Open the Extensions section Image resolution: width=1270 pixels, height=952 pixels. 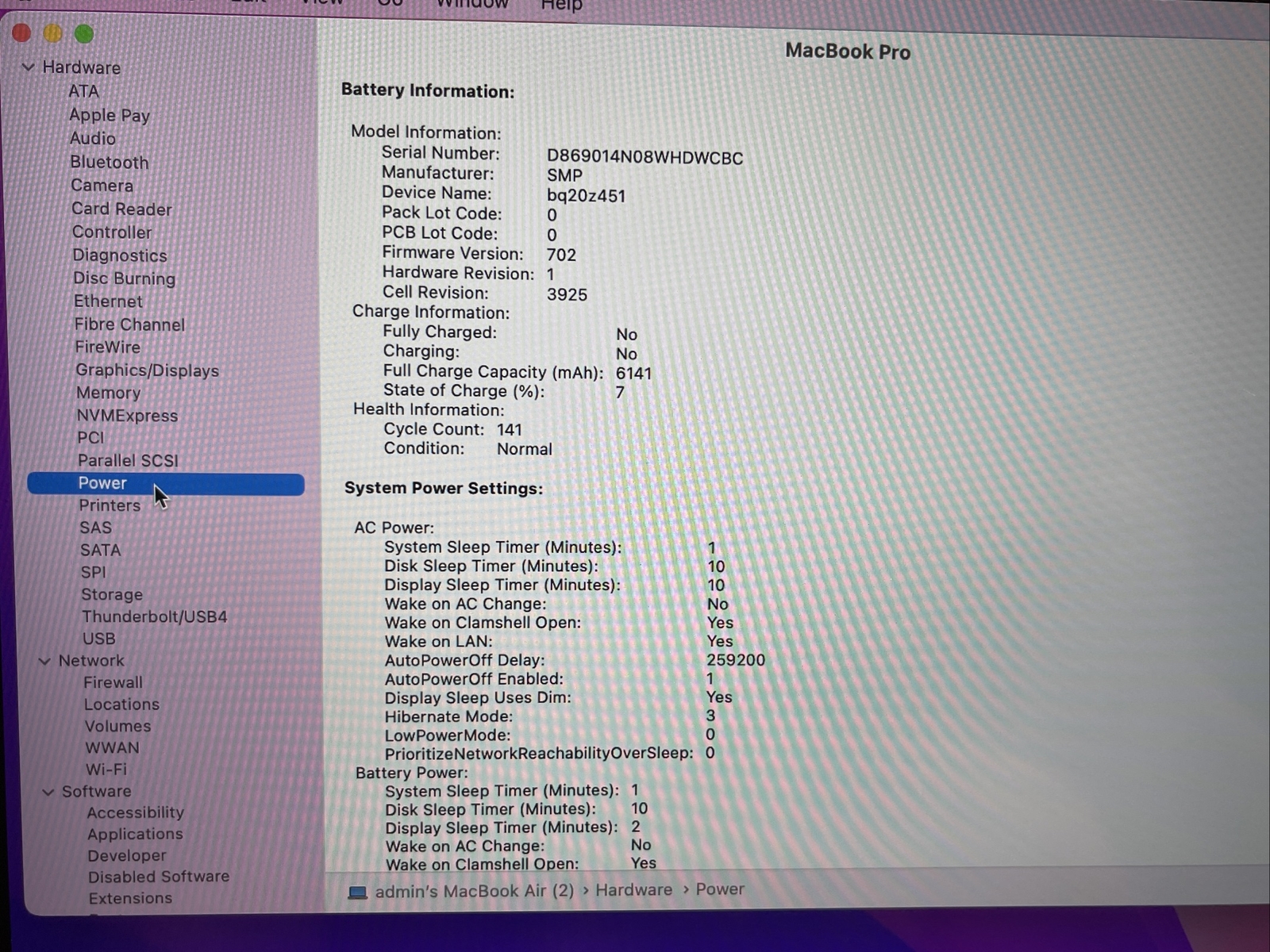(x=130, y=898)
